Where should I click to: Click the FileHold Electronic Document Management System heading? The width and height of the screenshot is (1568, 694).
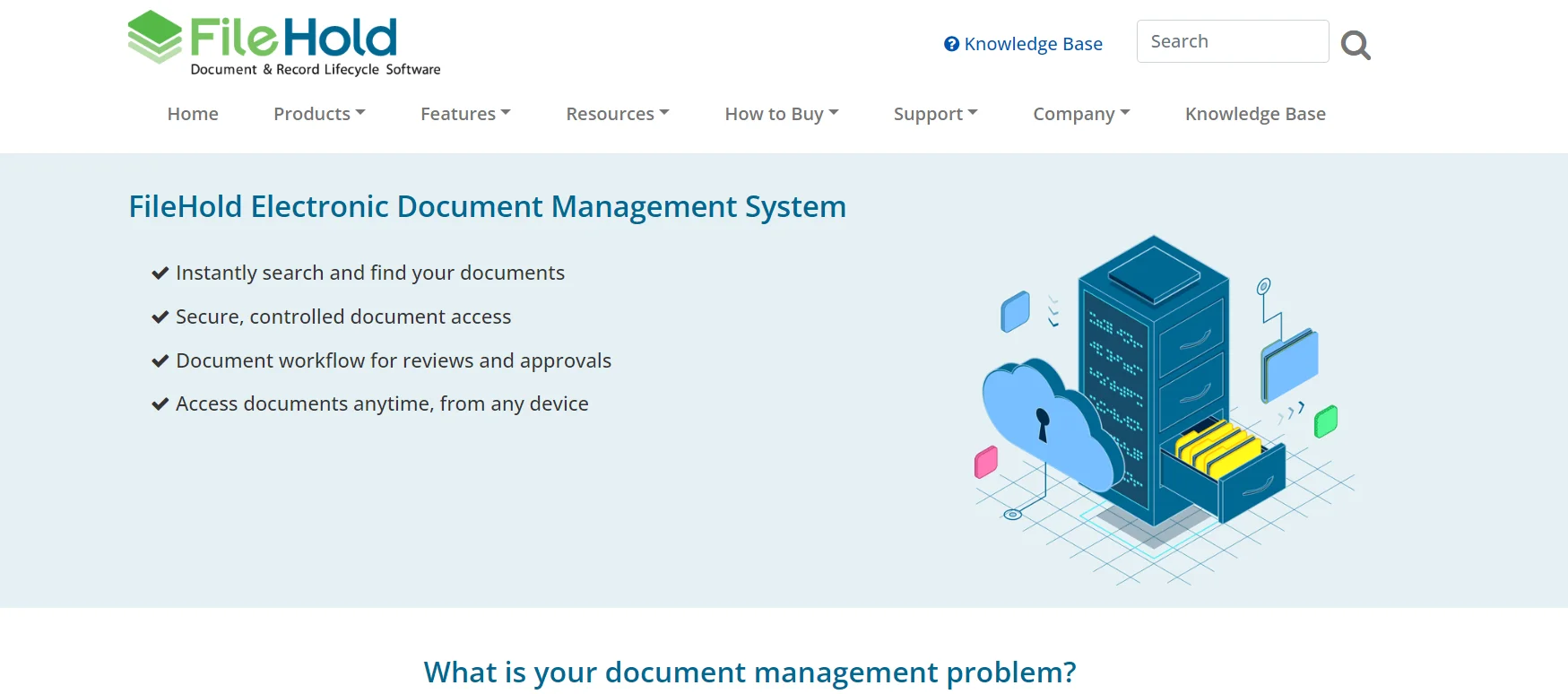(488, 206)
